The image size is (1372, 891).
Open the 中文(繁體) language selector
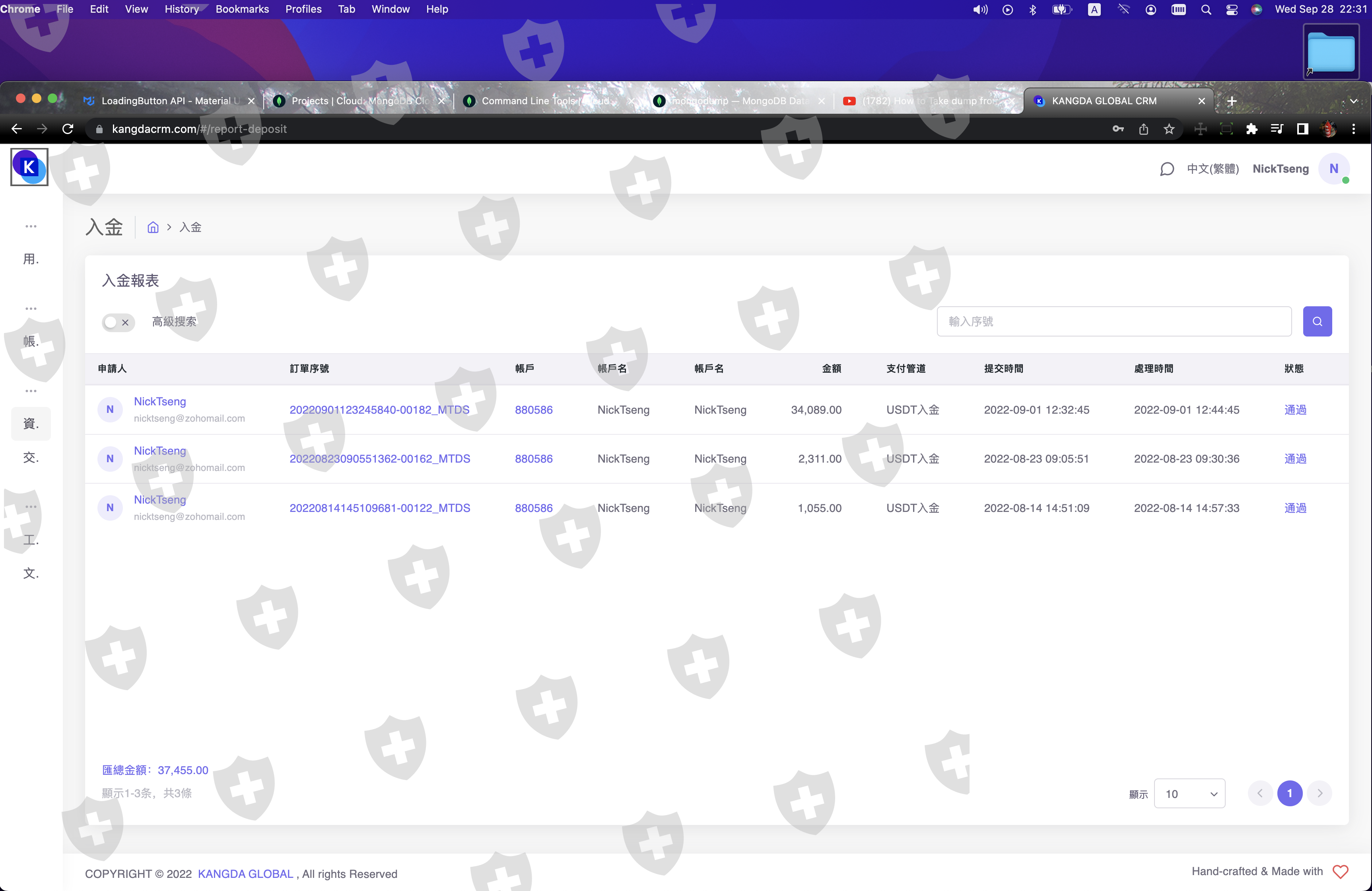[x=1212, y=169]
